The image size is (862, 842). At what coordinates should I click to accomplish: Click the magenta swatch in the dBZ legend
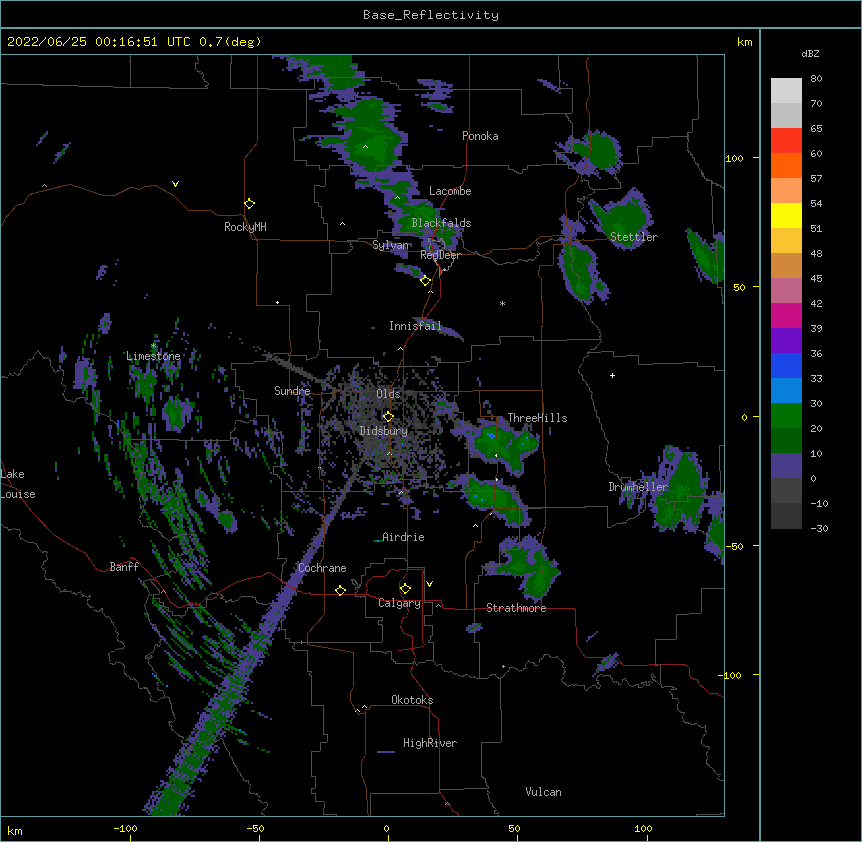(x=786, y=315)
